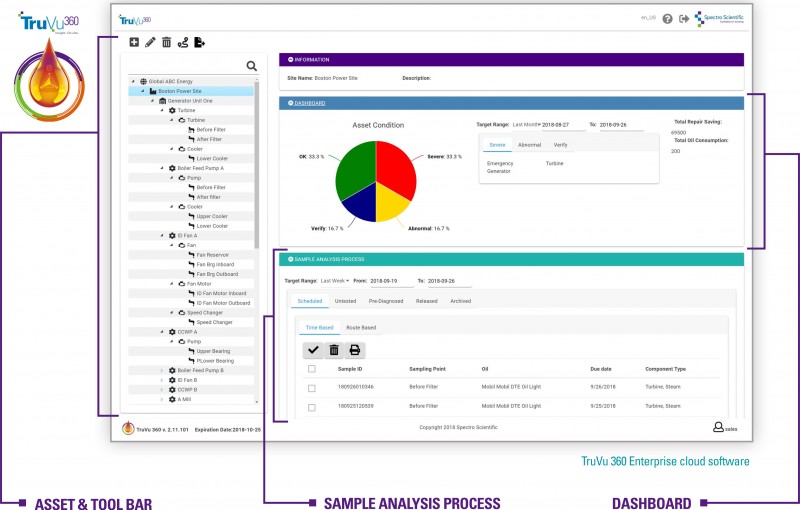
Task: Open the route path icon in asset toolbar
Action: 183,42
